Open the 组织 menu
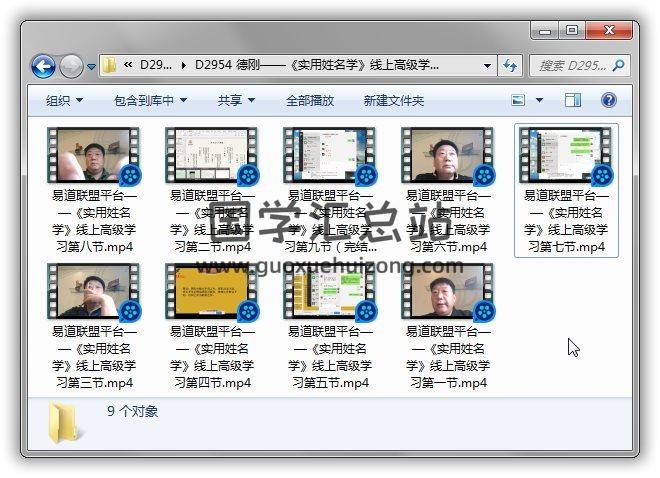Viewport: 660px width, 478px height. [x=64, y=100]
